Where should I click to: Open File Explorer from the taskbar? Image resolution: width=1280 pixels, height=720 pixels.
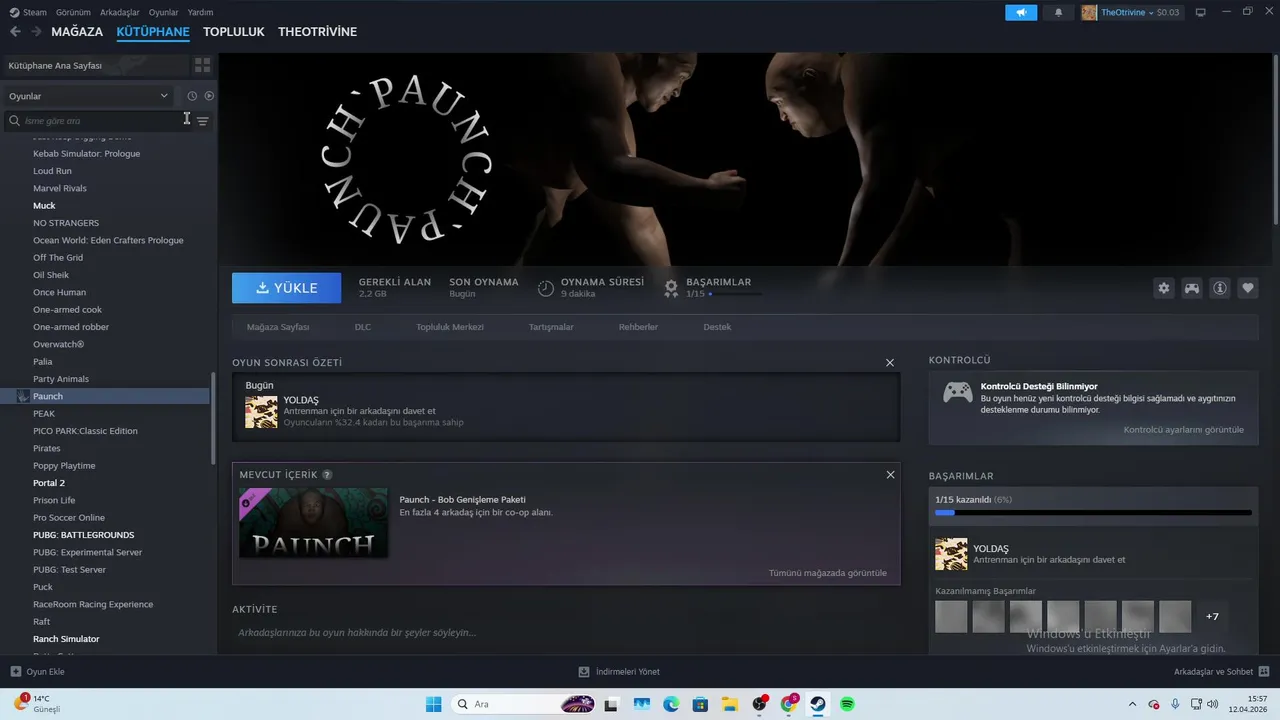pyautogui.click(x=730, y=704)
